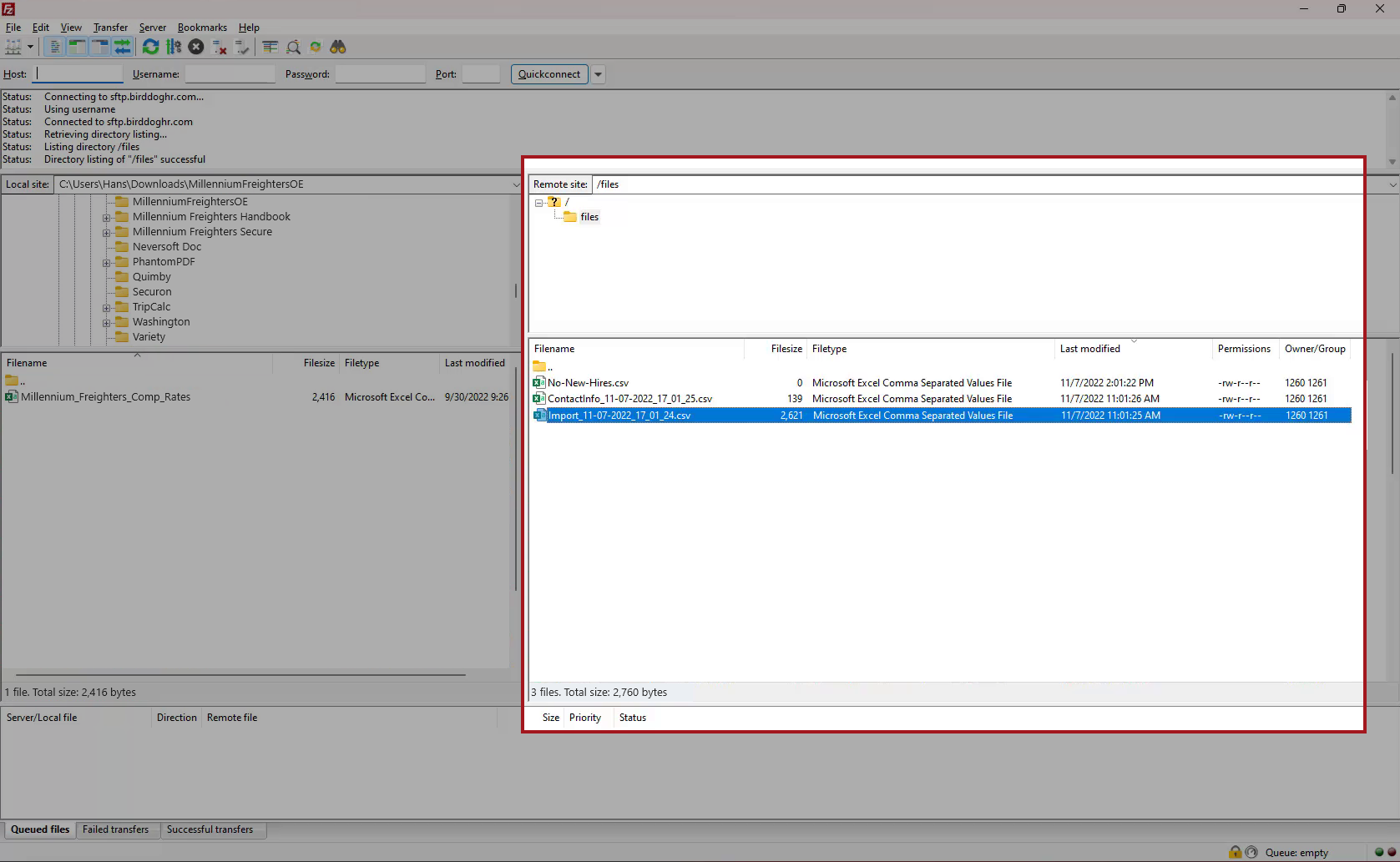Image resolution: width=1400 pixels, height=862 pixels.
Task: Toggle the remote directory tree view
Action: [99, 47]
